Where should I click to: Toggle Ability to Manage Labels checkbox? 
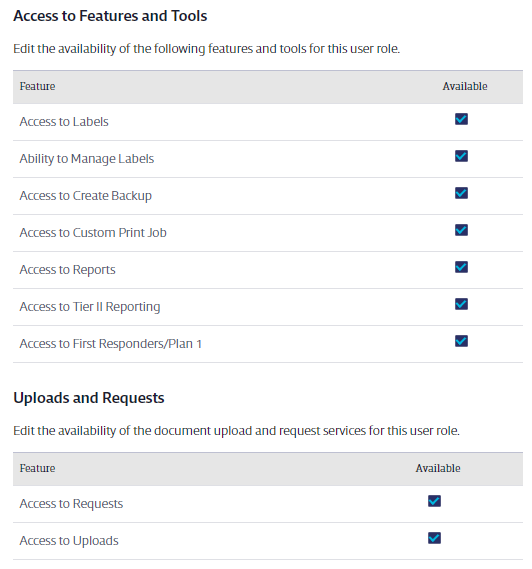pyautogui.click(x=461, y=156)
